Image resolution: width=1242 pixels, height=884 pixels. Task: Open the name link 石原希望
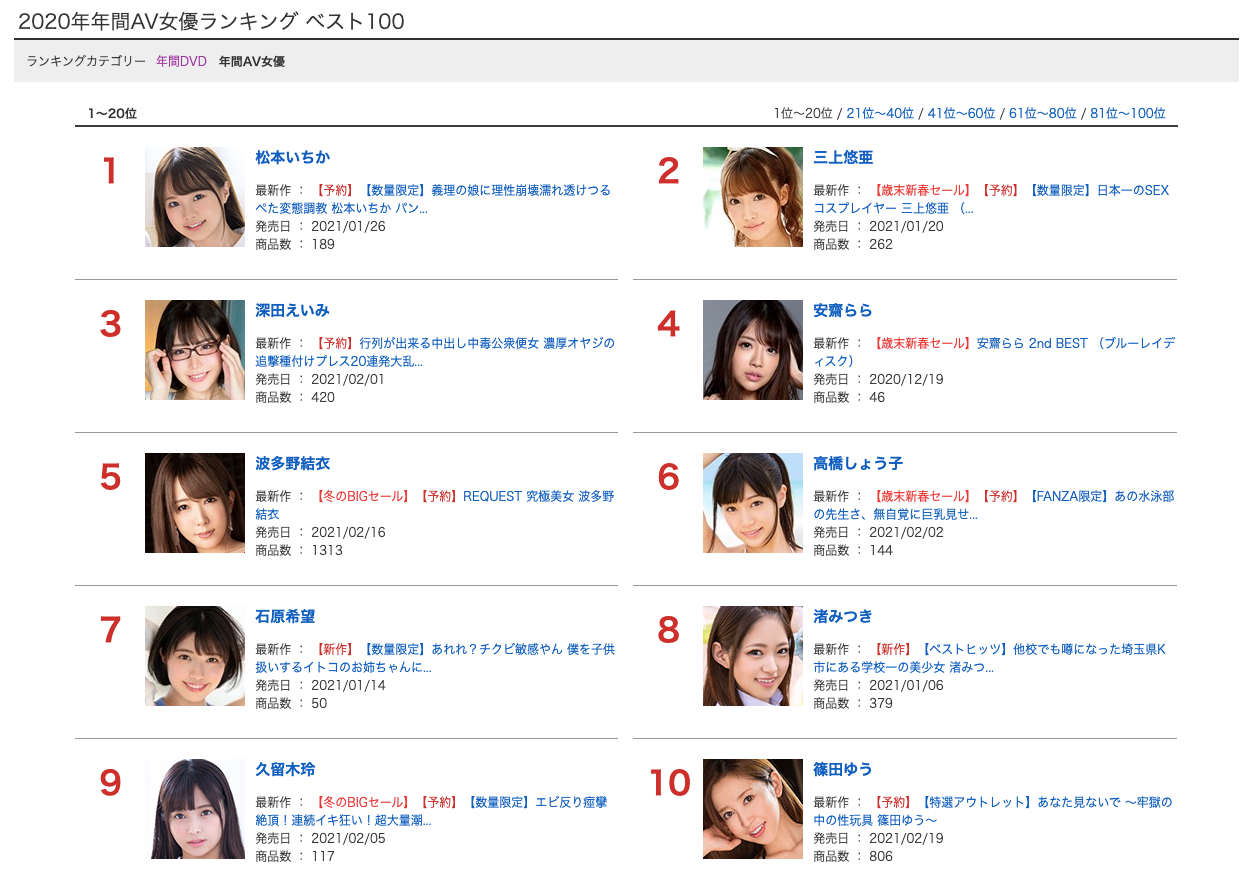pyautogui.click(x=286, y=616)
